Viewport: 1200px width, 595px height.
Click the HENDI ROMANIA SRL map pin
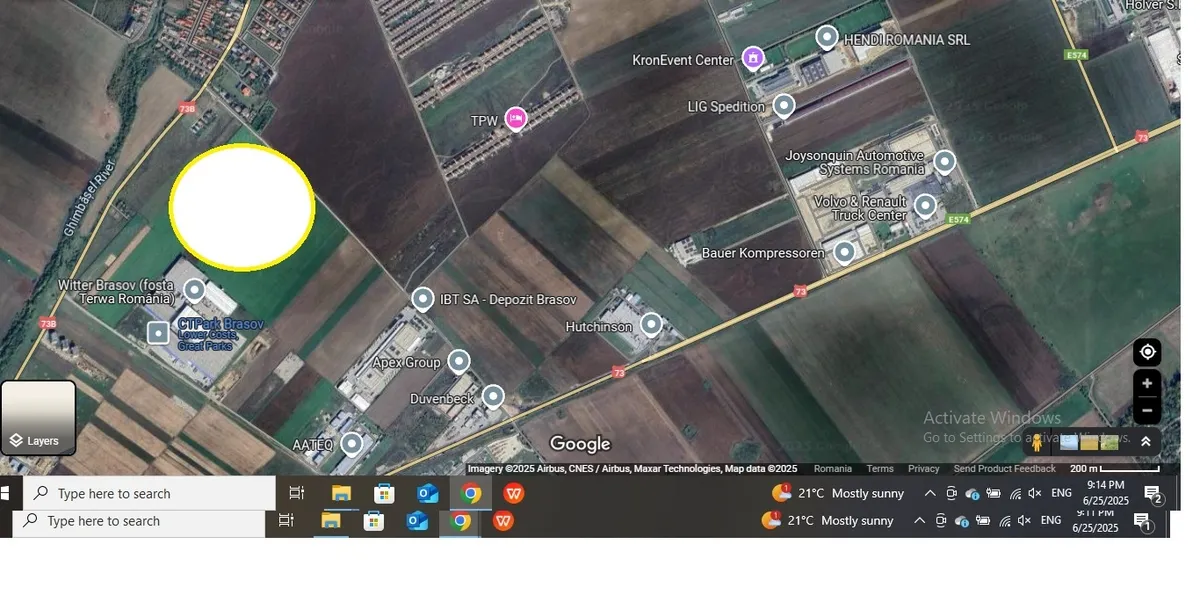point(827,38)
